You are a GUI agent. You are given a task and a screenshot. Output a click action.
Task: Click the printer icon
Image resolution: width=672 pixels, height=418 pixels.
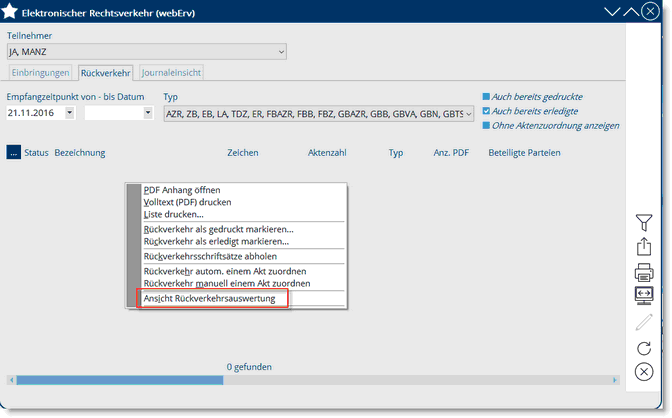(644, 272)
